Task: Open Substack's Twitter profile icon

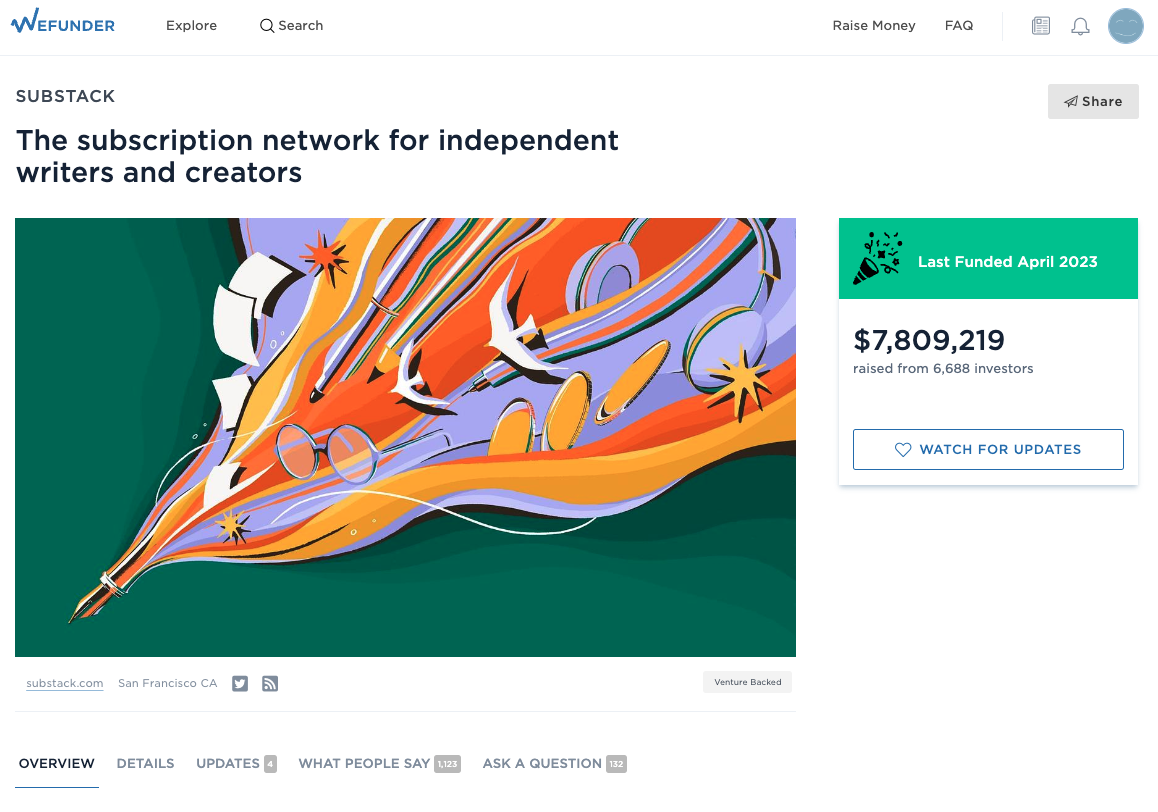Action: (x=240, y=684)
